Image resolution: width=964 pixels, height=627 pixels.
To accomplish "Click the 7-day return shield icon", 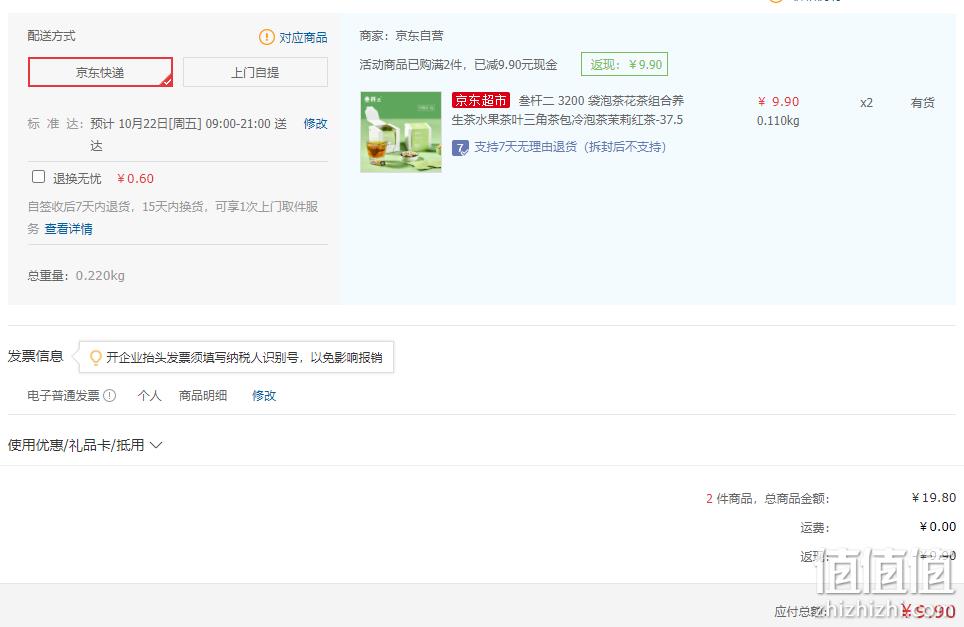I will (460, 148).
